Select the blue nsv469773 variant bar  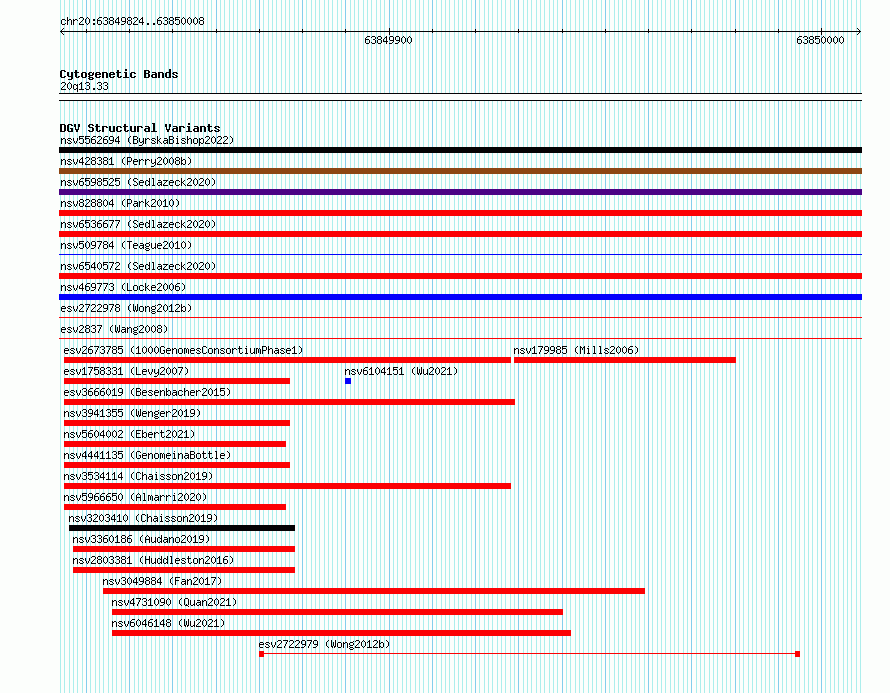[x=460, y=297]
